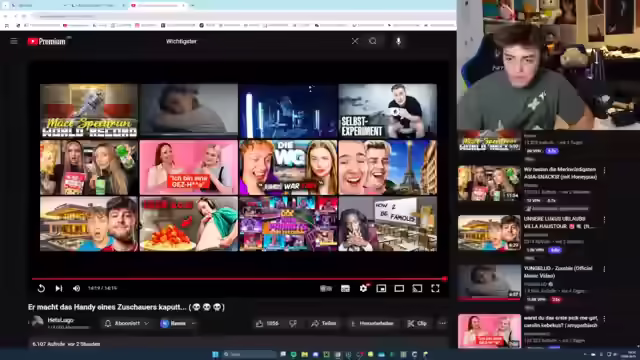
Task: Open the player settings gear
Action: pos(363,288)
